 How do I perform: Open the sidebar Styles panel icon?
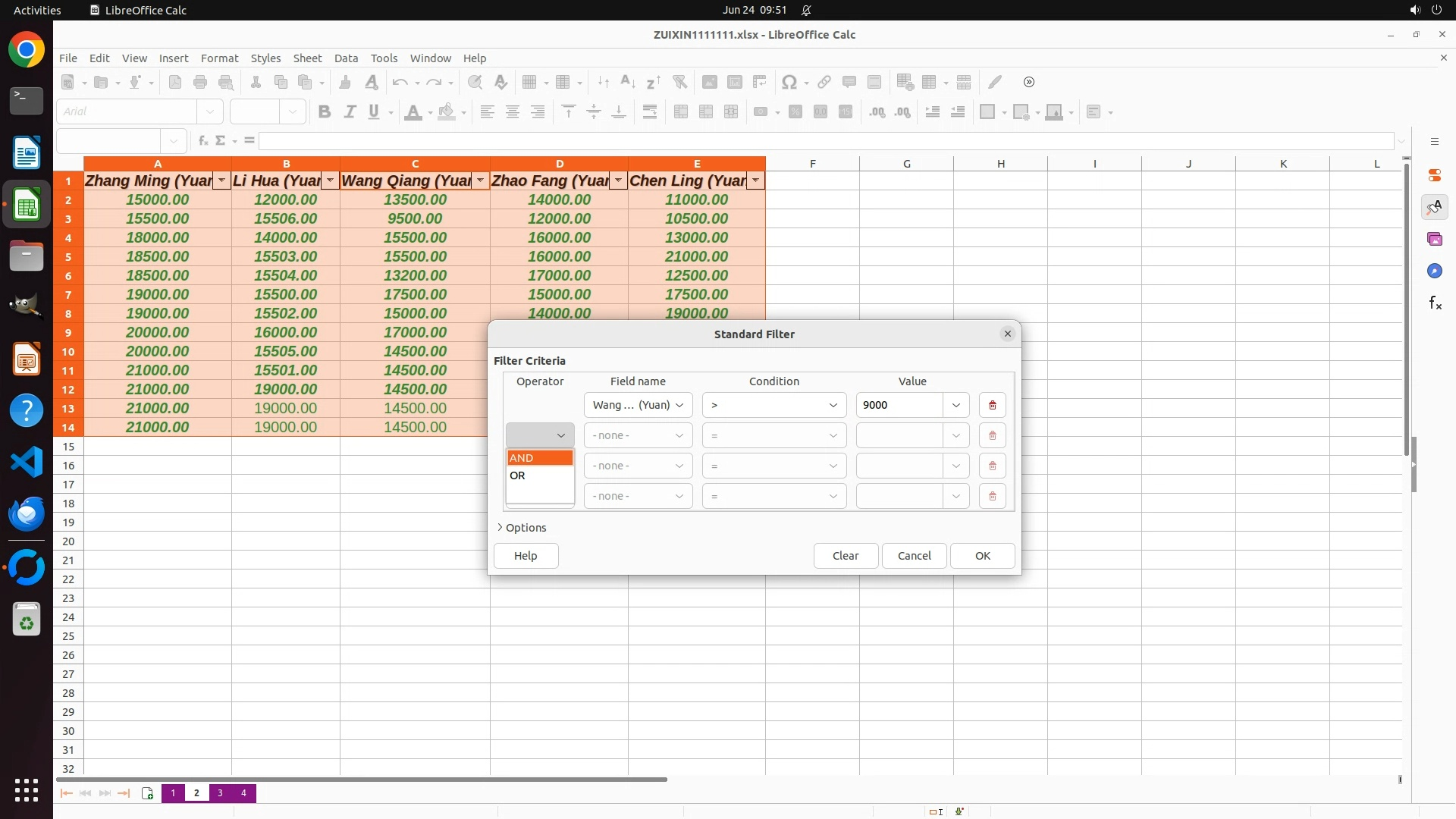pyautogui.click(x=1434, y=207)
